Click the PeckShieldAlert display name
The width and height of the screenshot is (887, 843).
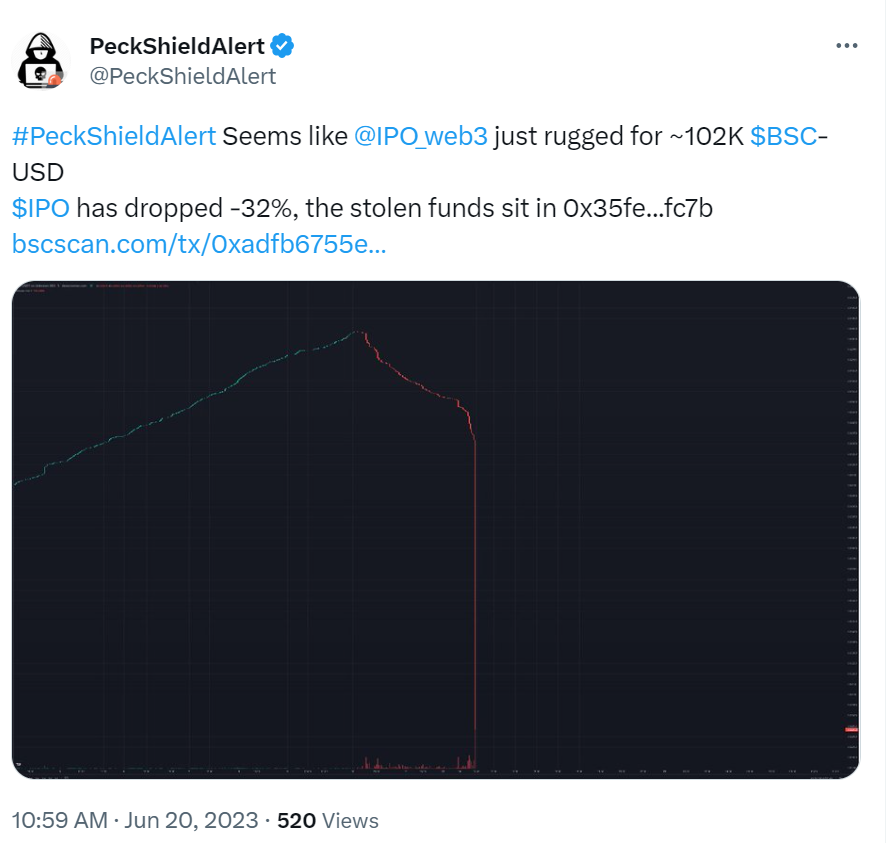tap(177, 46)
